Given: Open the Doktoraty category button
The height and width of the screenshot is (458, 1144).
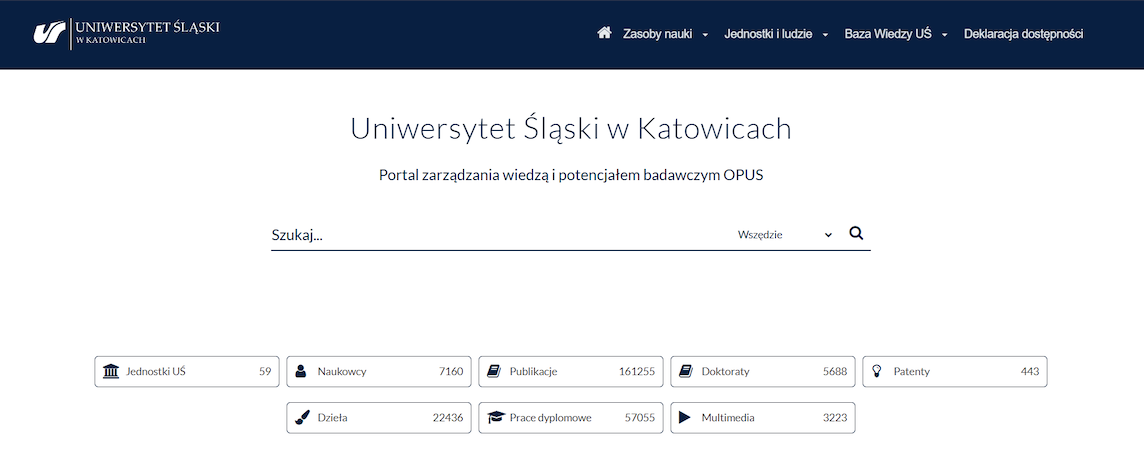Looking at the screenshot, I should [762, 371].
